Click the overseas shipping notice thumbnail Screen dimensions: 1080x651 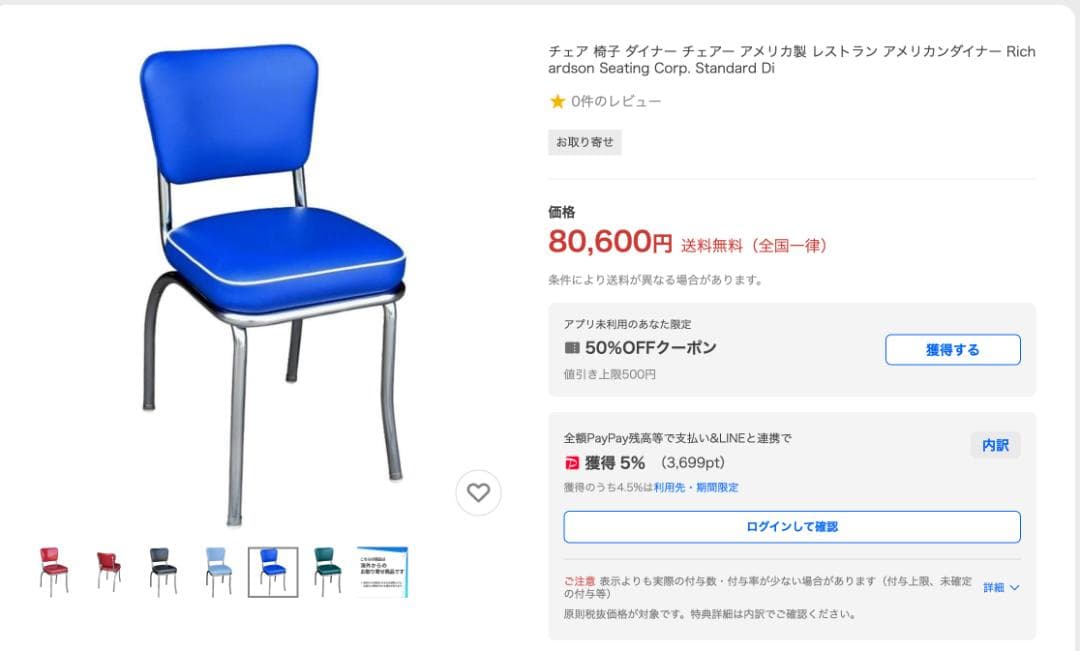point(383,570)
